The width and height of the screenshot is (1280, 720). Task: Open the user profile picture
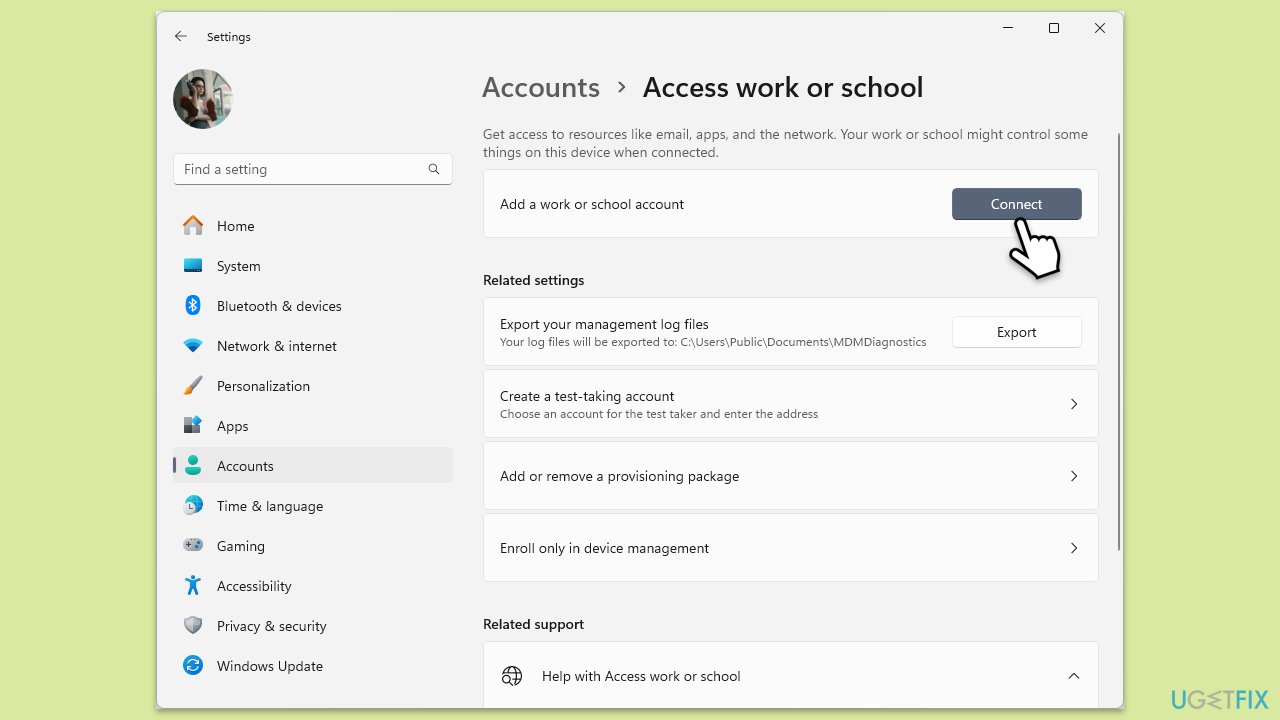coord(203,99)
